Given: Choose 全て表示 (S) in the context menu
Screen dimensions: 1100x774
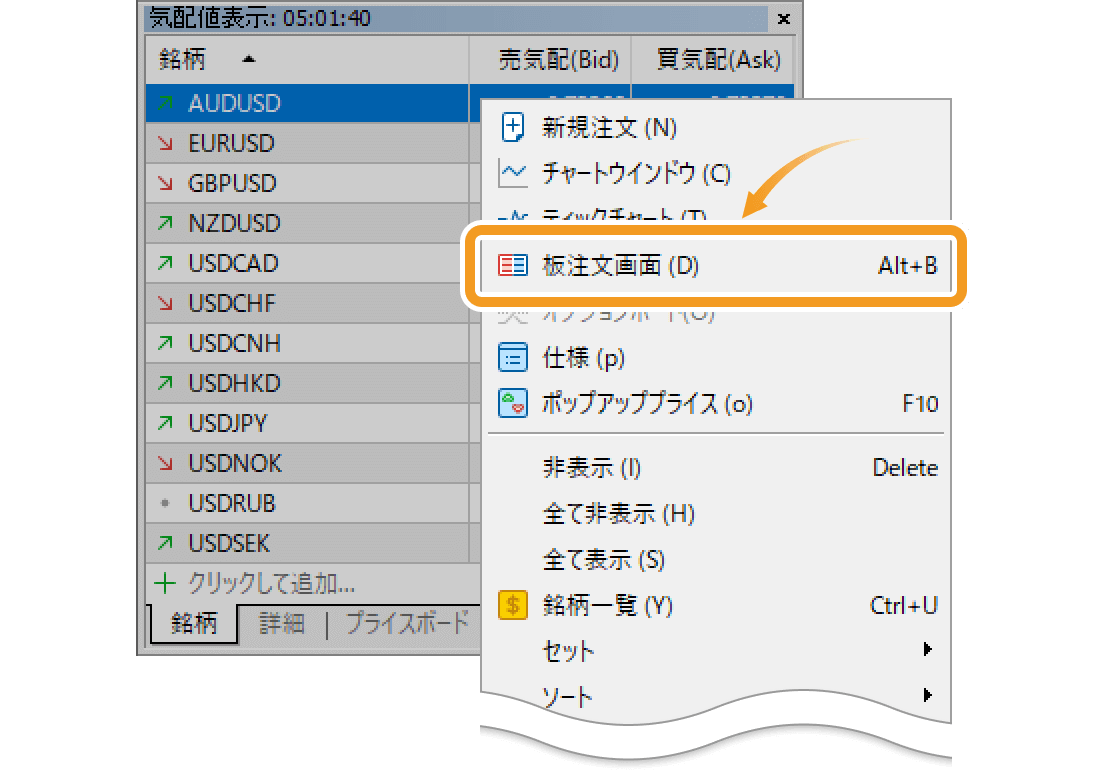Looking at the screenshot, I should [x=716, y=559].
